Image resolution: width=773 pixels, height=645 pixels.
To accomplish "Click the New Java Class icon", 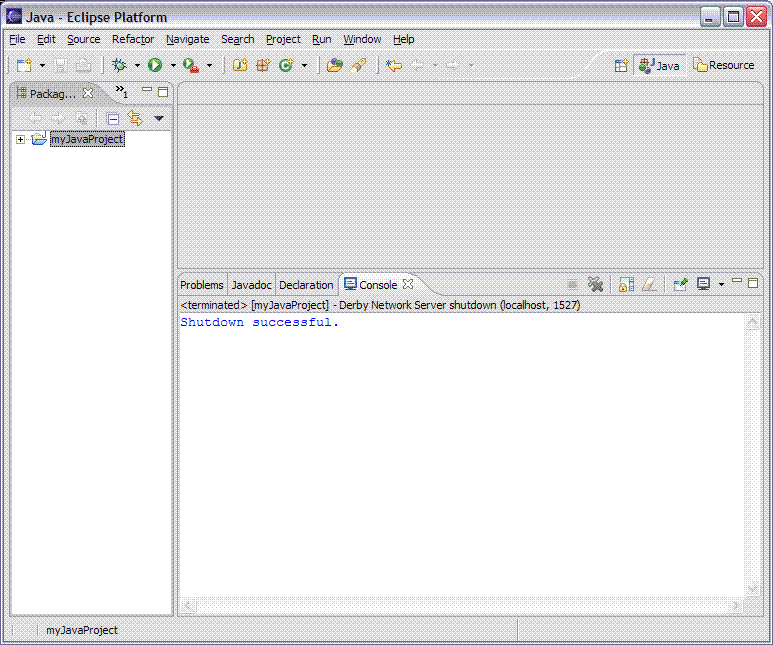I will click(285, 65).
